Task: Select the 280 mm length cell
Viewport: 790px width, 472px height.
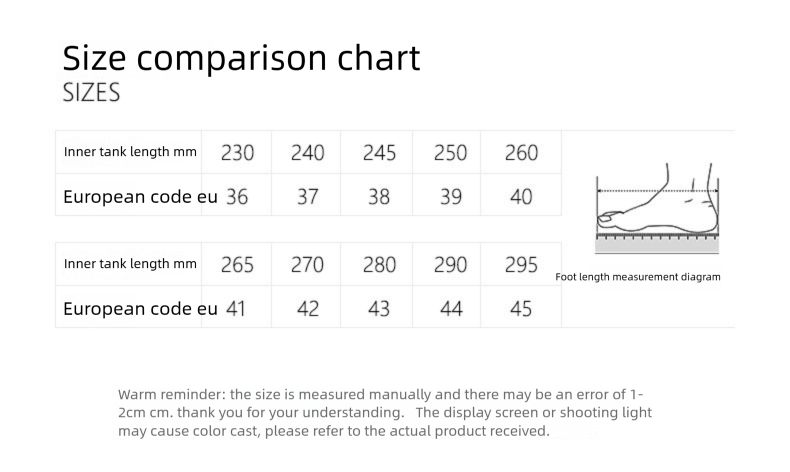Action: pos(378,265)
